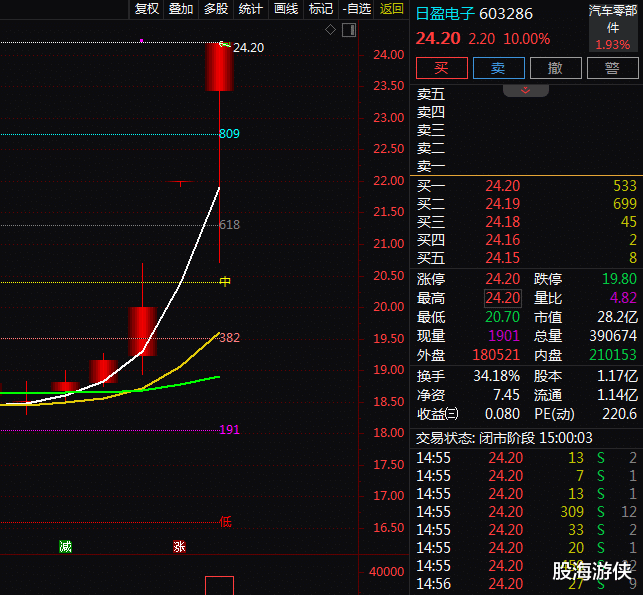Viewport: 643px width, 595px height.
Task: Click the trade row with volume 309
Action: point(527,512)
